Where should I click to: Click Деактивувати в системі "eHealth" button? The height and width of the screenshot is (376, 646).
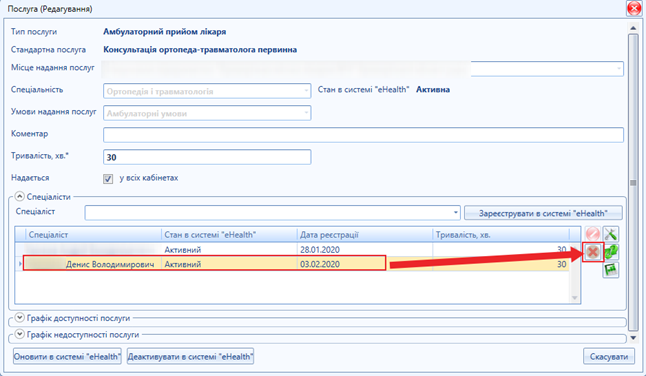tap(190, 357)
